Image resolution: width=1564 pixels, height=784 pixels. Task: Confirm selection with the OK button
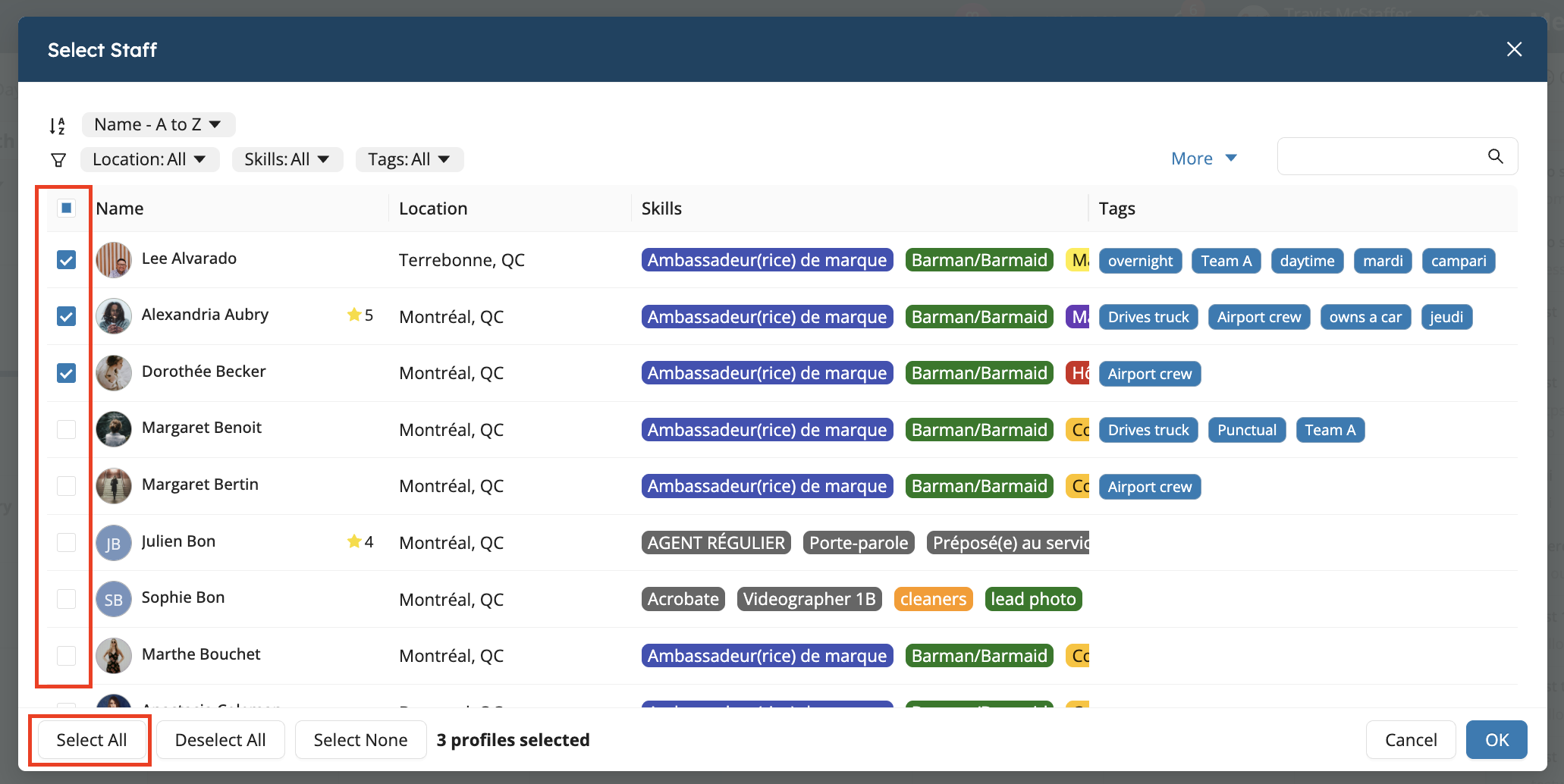click(x=1496, y=740)
